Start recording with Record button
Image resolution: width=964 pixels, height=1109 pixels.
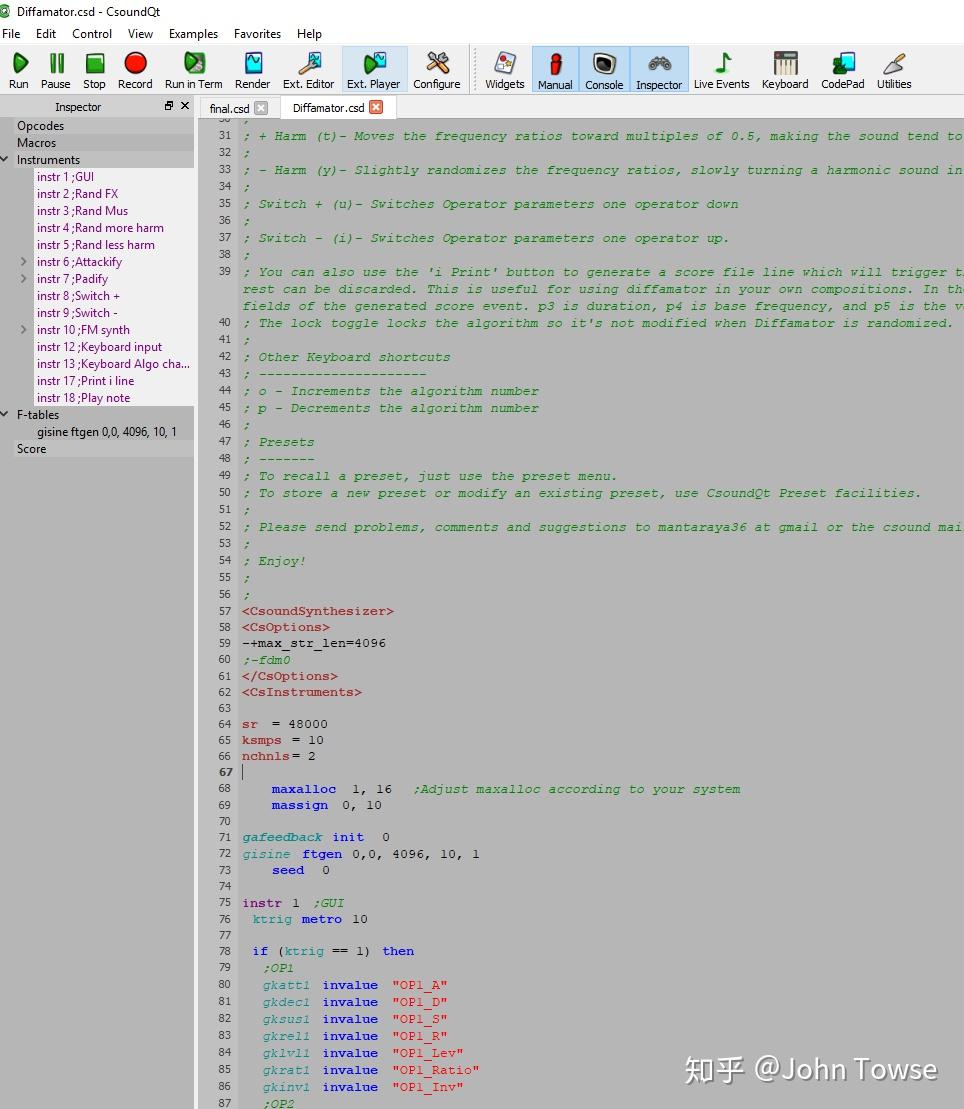(135, 69)
